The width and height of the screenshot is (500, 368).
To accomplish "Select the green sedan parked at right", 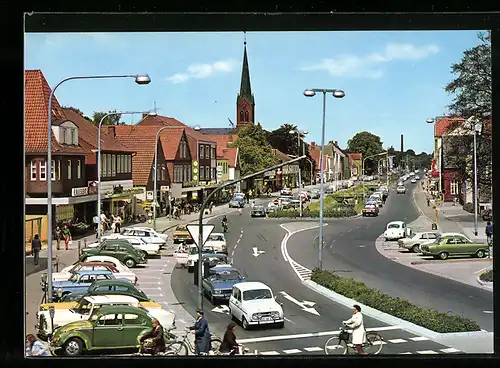I will (454, 247).
